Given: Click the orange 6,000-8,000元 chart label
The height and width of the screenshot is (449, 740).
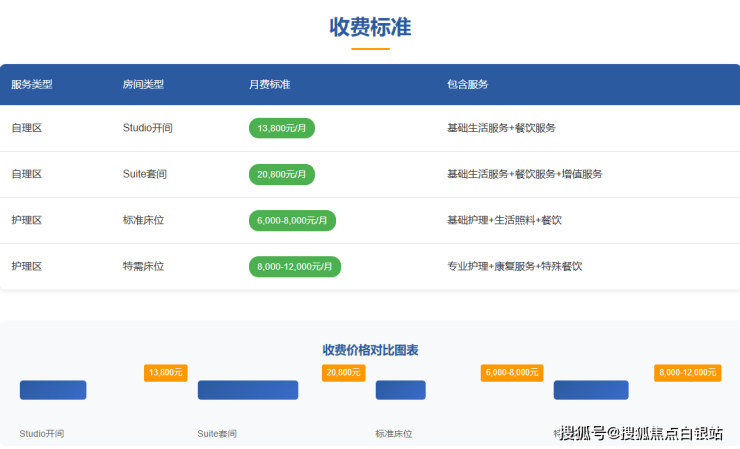Looking at the screenshot, I should point(512,372).
